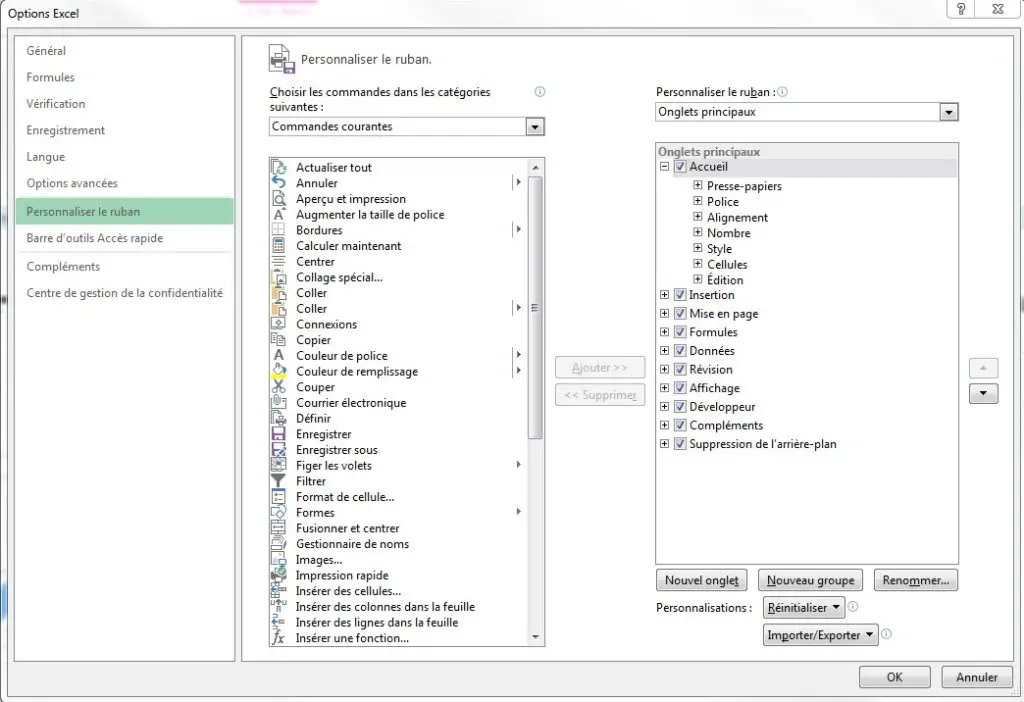Confirm with the OK button
1024x702 pixels.
[x=895, y=677]
